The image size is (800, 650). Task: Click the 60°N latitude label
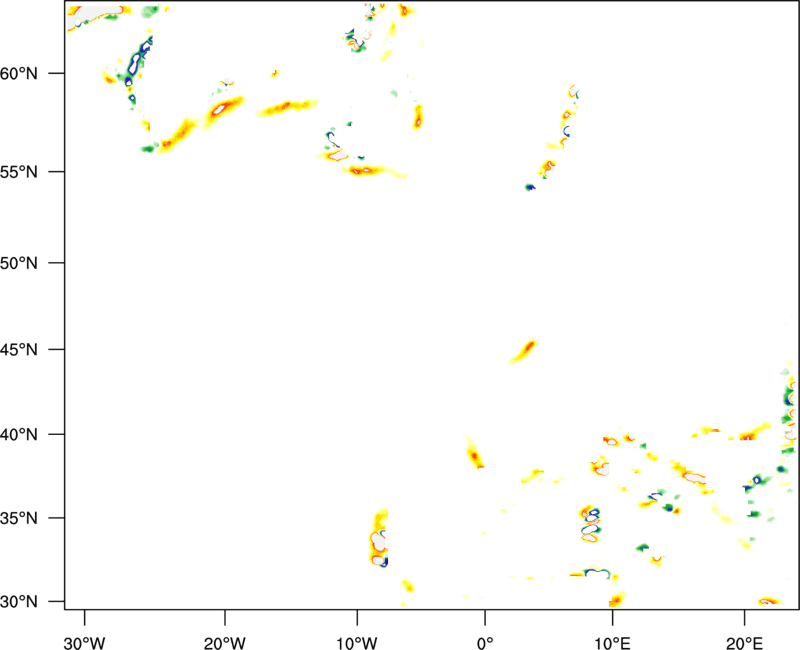pos(19,74)
